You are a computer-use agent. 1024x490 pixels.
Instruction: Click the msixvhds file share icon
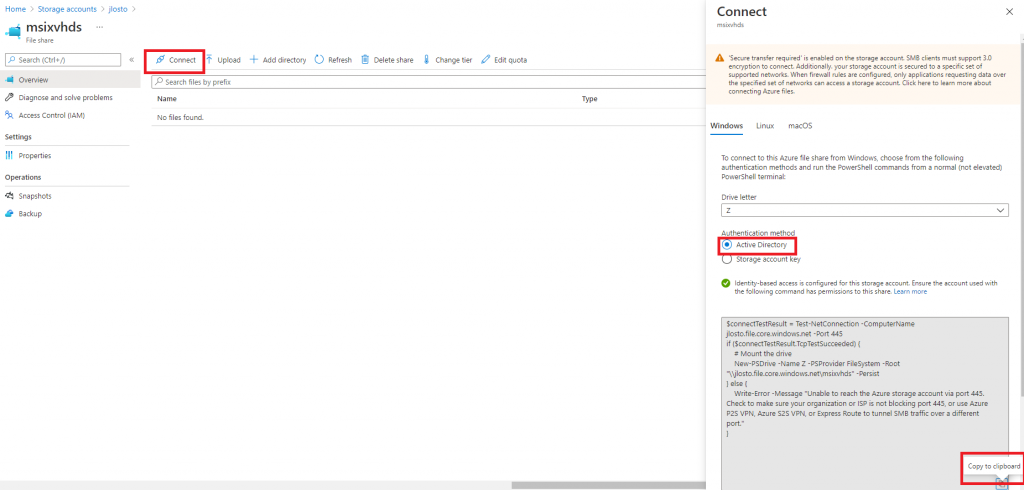(x=13, y=31)
